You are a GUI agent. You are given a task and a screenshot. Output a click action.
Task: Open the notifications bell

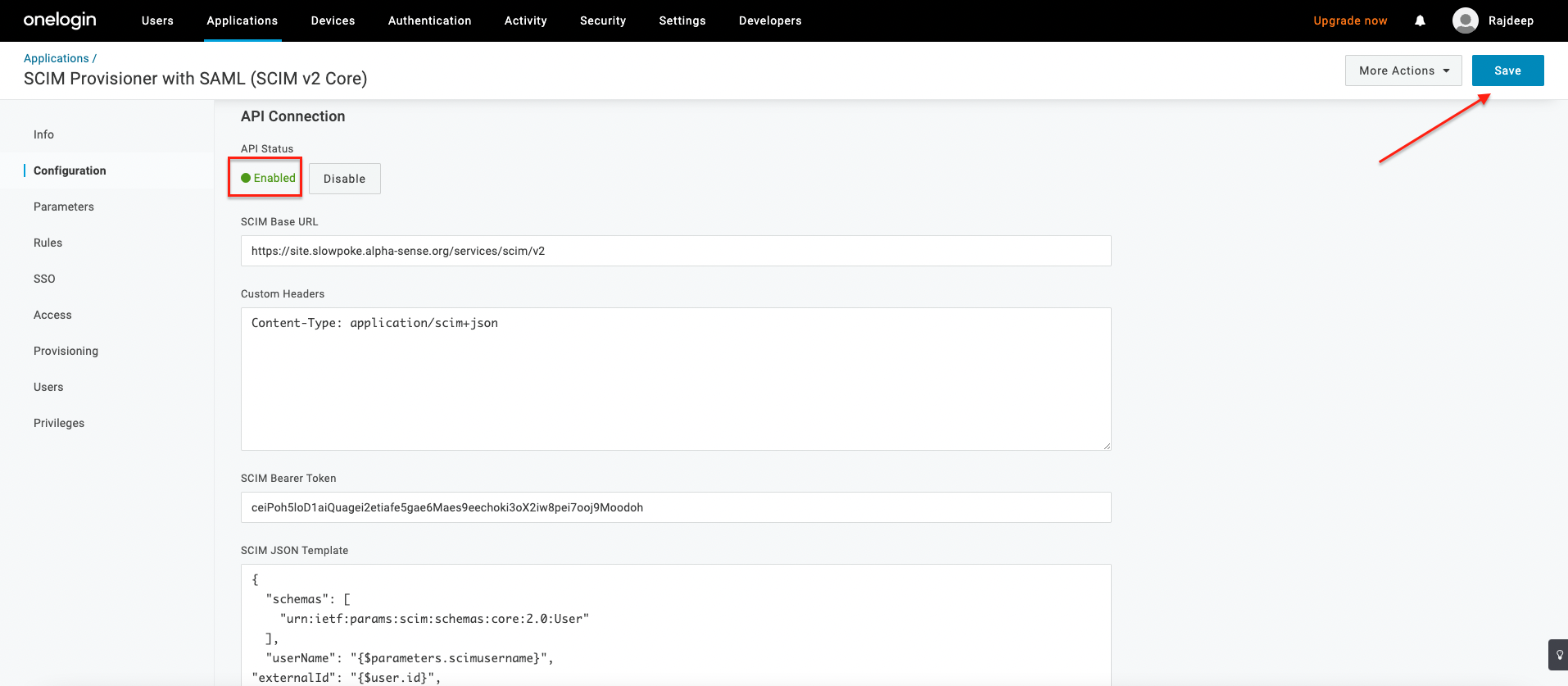[x=1420, y=20]
